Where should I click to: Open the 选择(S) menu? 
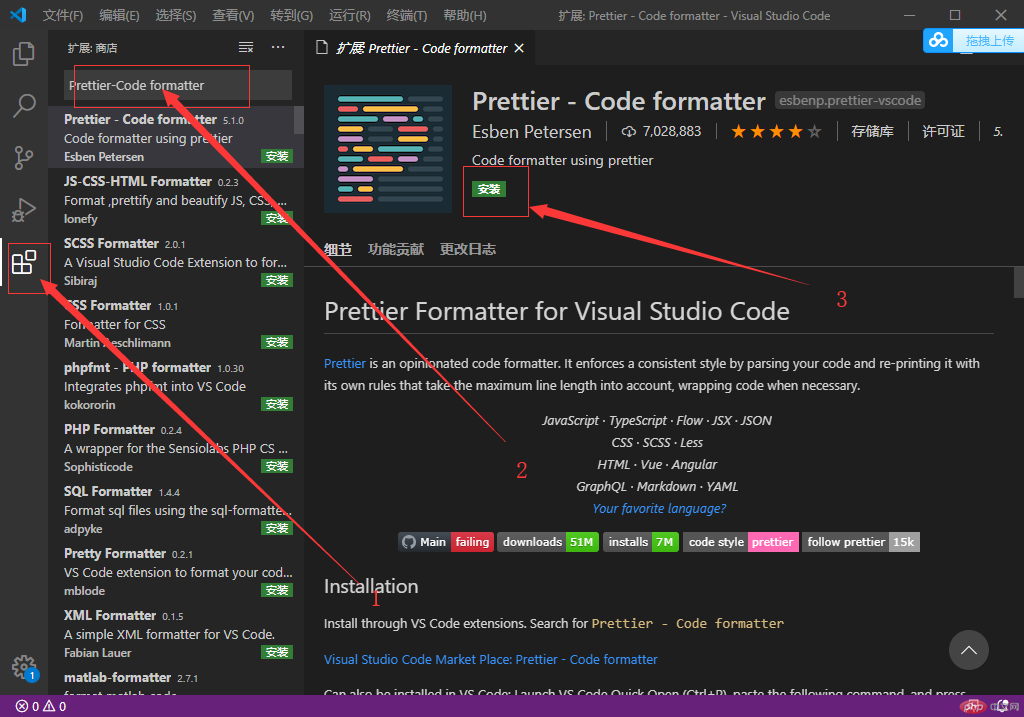click(176, 15)
